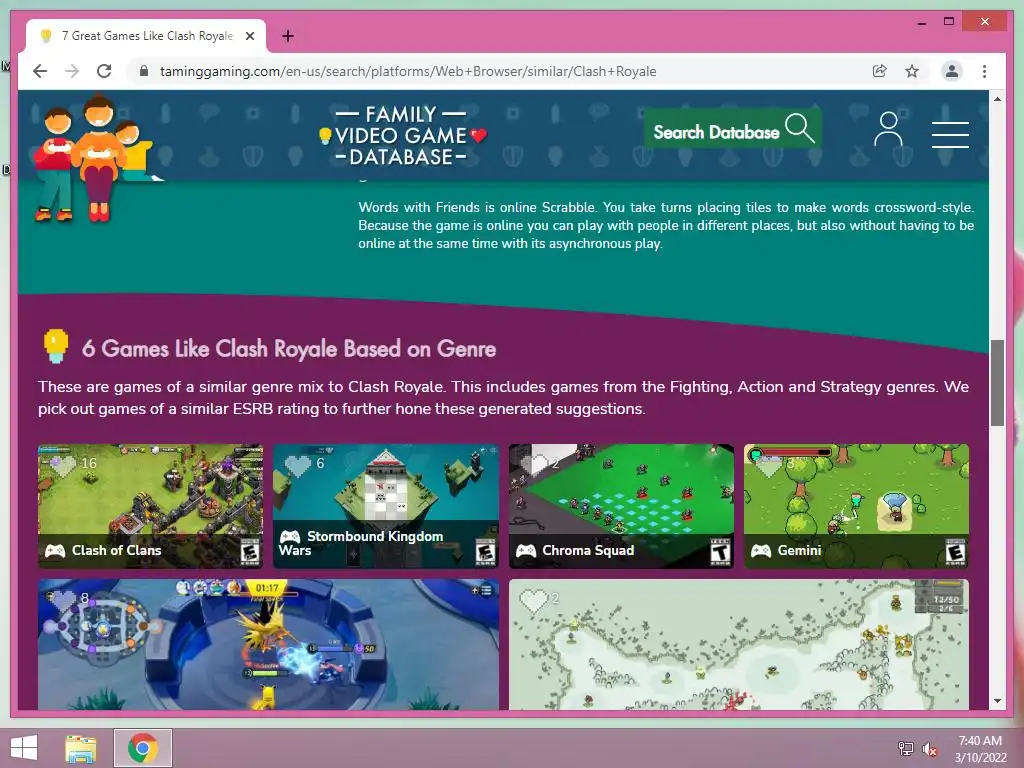The image size is (1024, 768).
Task: Click the controller icon on Chroma Squad
Action: point(526,551)
